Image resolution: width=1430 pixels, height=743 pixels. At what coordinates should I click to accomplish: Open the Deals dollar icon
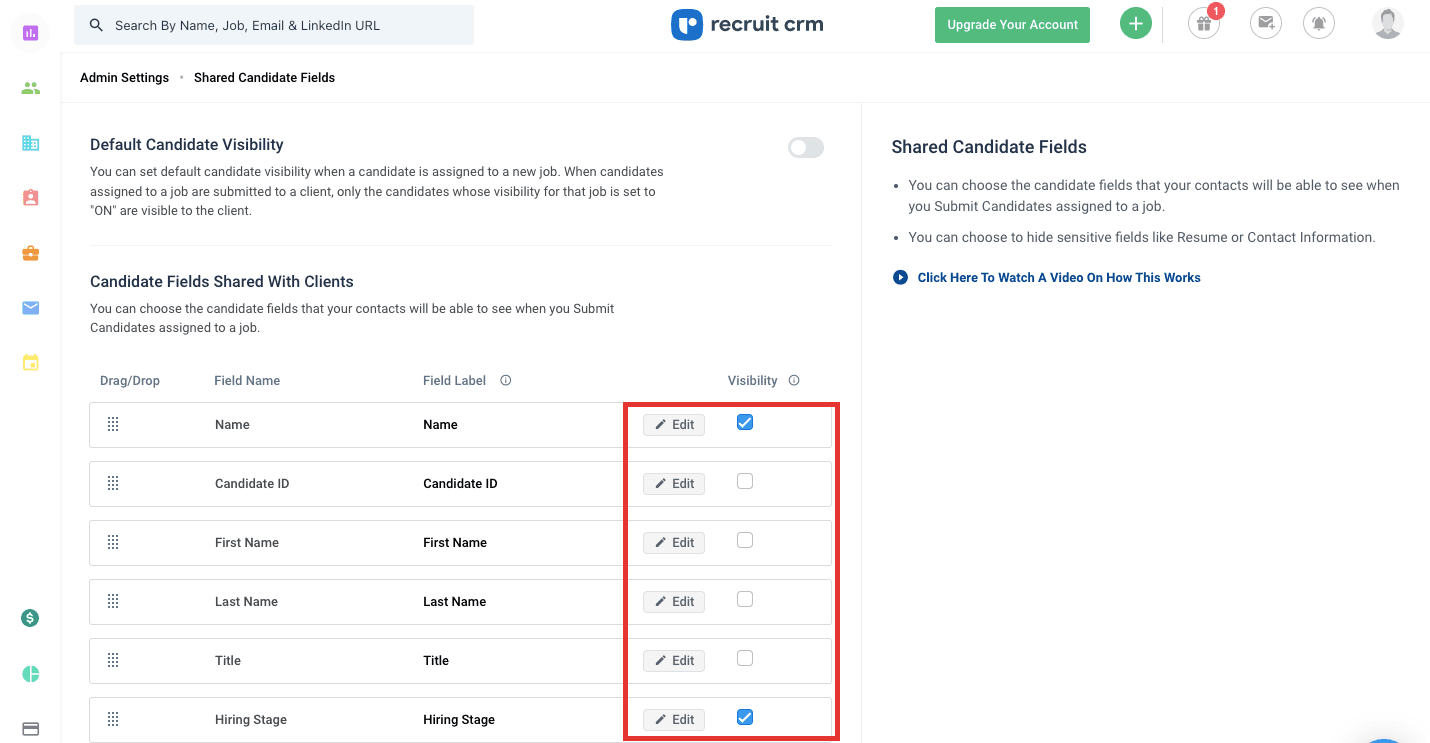pyautogui.click(x=30, y=618)
